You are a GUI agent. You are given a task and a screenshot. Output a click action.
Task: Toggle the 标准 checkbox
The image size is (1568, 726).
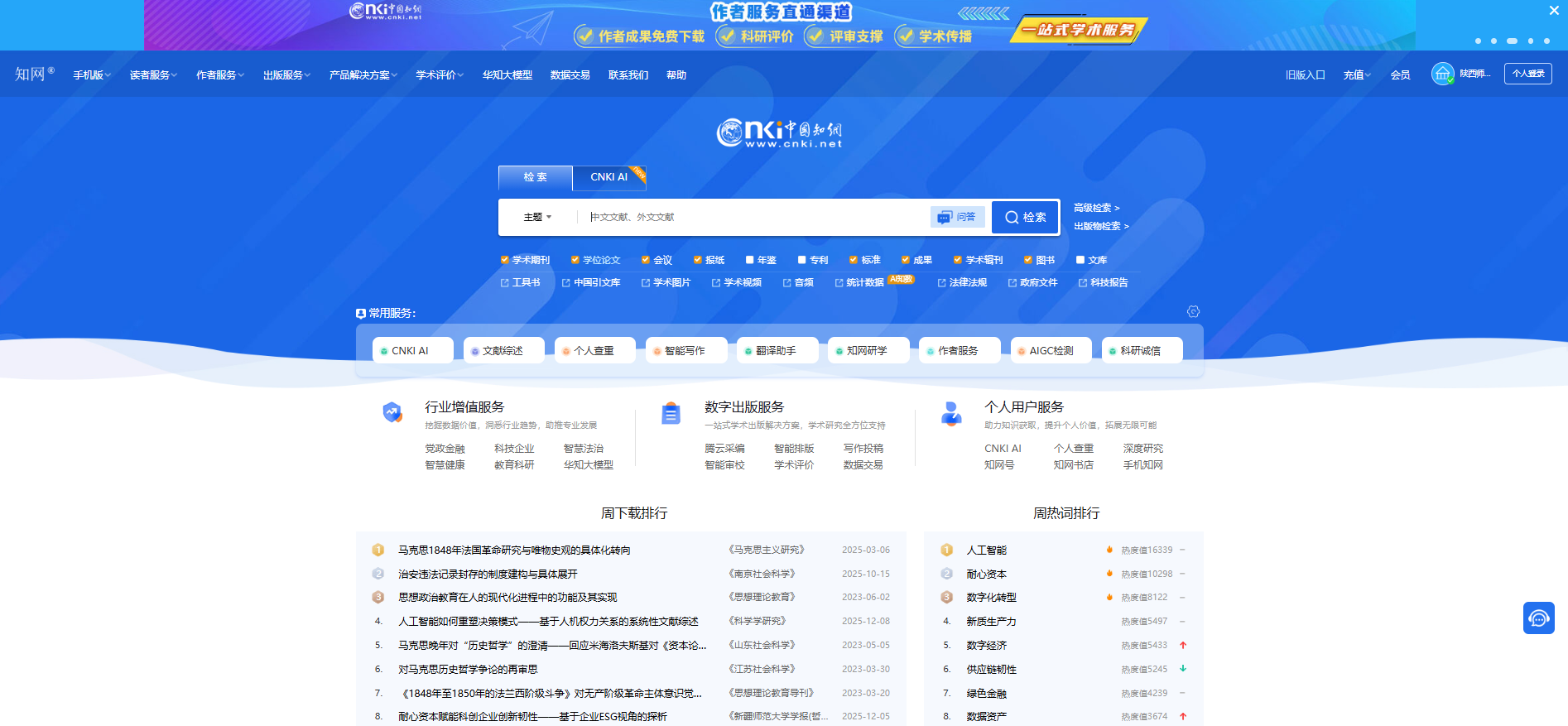(x=854, y=260)
